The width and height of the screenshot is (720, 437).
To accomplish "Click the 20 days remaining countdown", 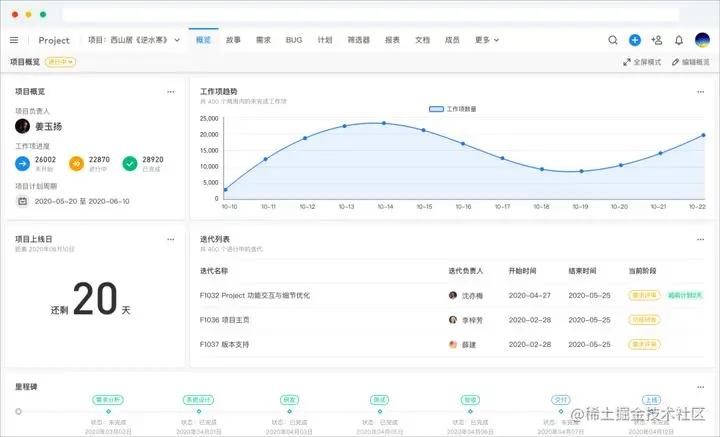I will [91, 299].
